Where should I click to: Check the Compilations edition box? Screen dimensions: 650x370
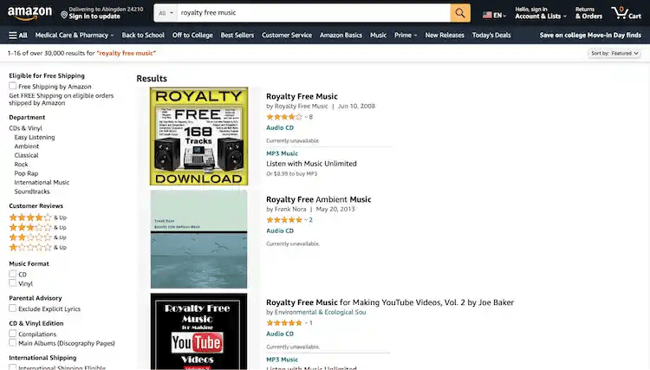(x=13, y=334)
